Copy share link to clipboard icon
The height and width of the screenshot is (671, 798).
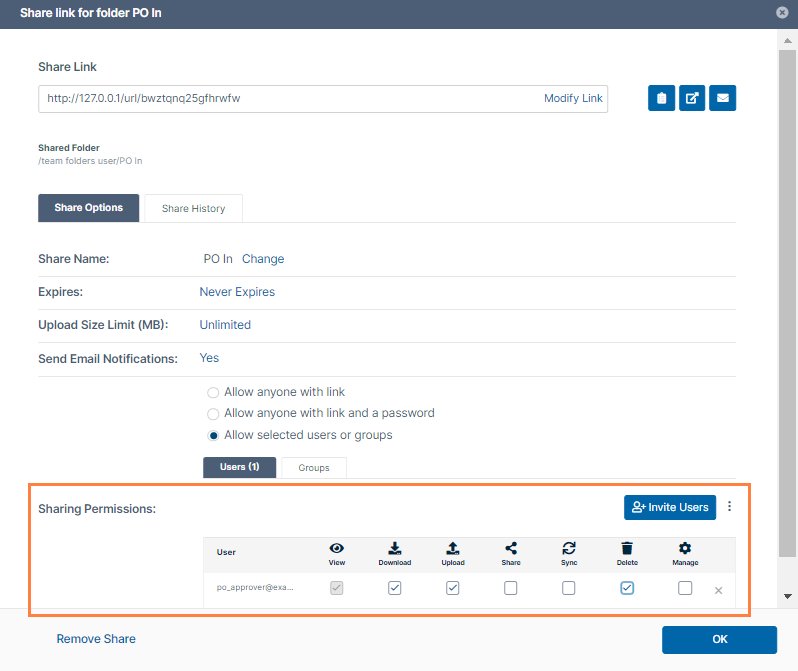tap(661, 98)
